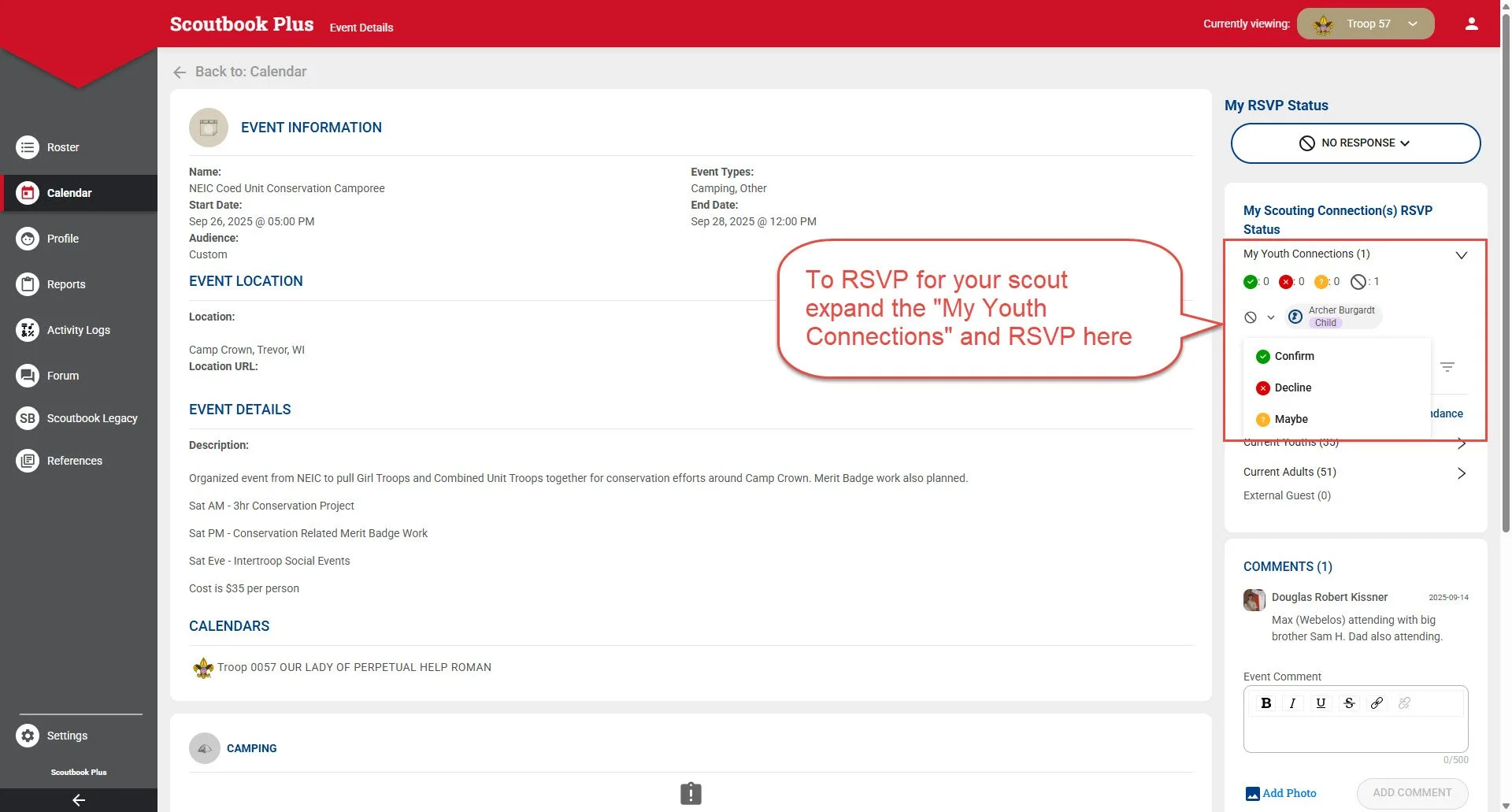
Task: Click Douglas Robert Kissner's avatar
Action: (1254, 600)
